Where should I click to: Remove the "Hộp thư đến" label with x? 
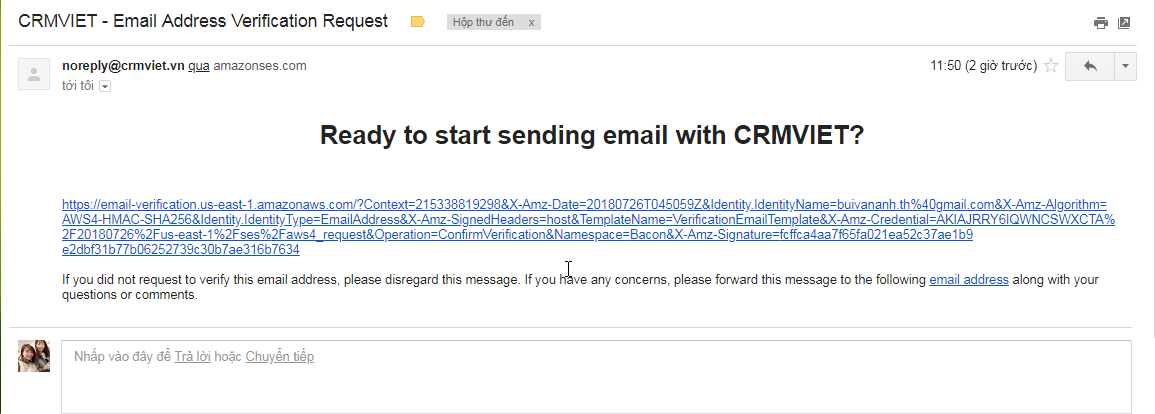(x=530, y=22)
